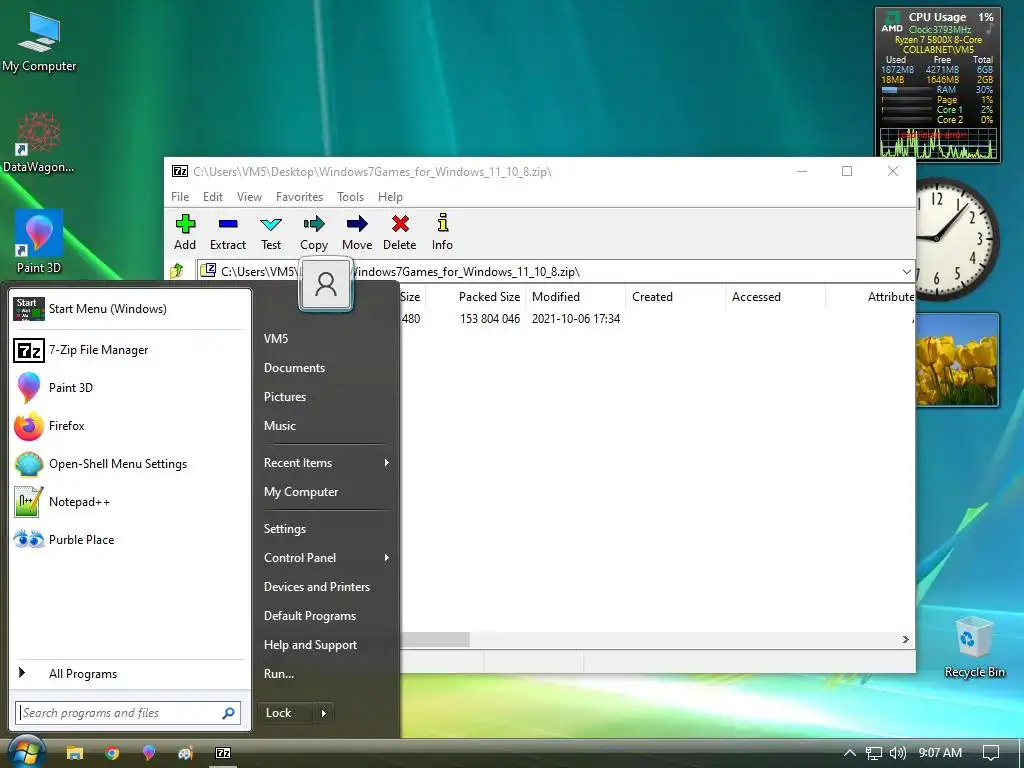This screenshot has height=768, width=1024.
Task: Click the horizontal scrollbar right arrow
Action: [905, 639]
